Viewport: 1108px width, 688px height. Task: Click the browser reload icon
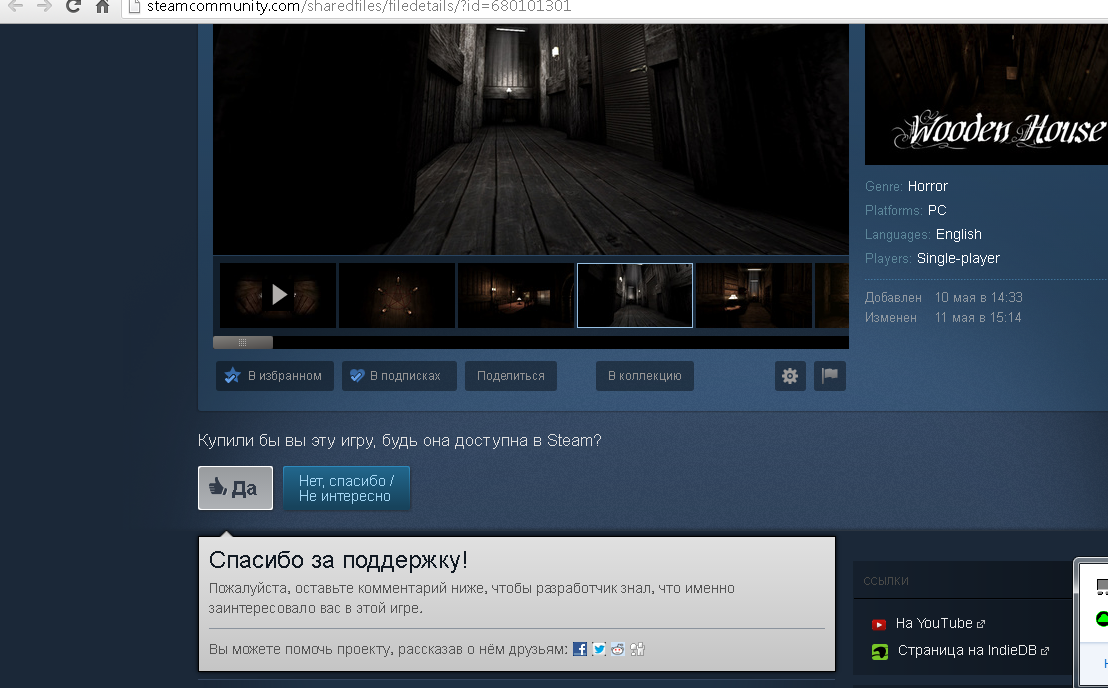click(73, 7)
